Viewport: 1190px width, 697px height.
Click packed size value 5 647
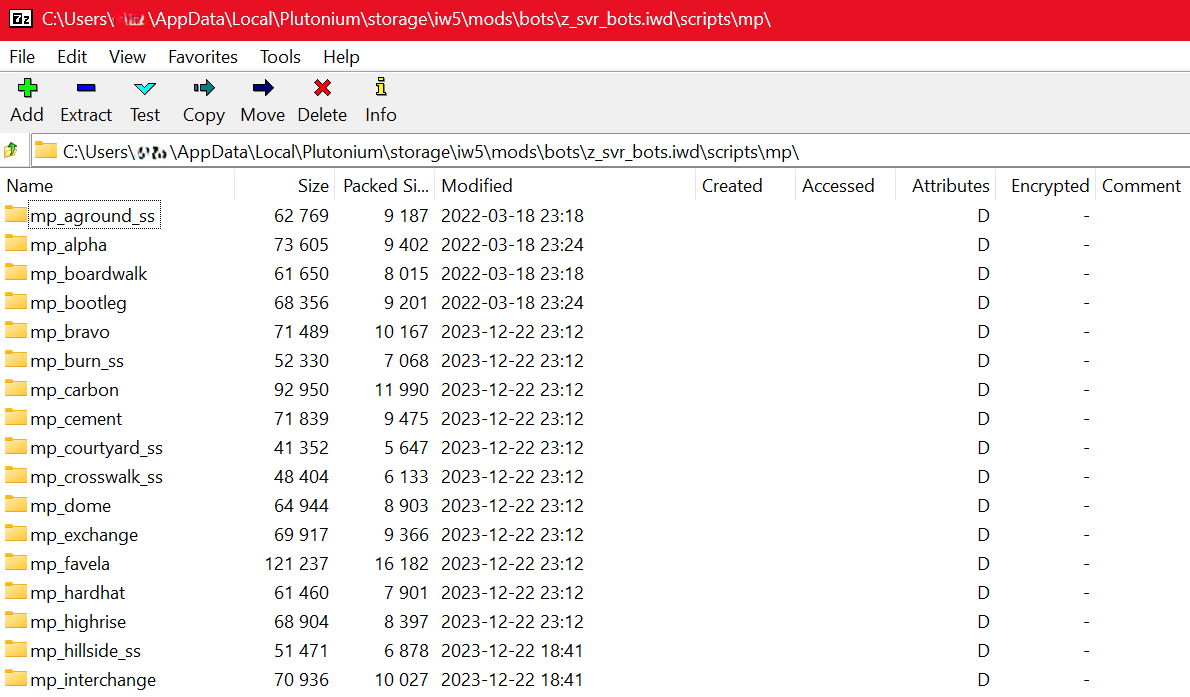(406, 448)
